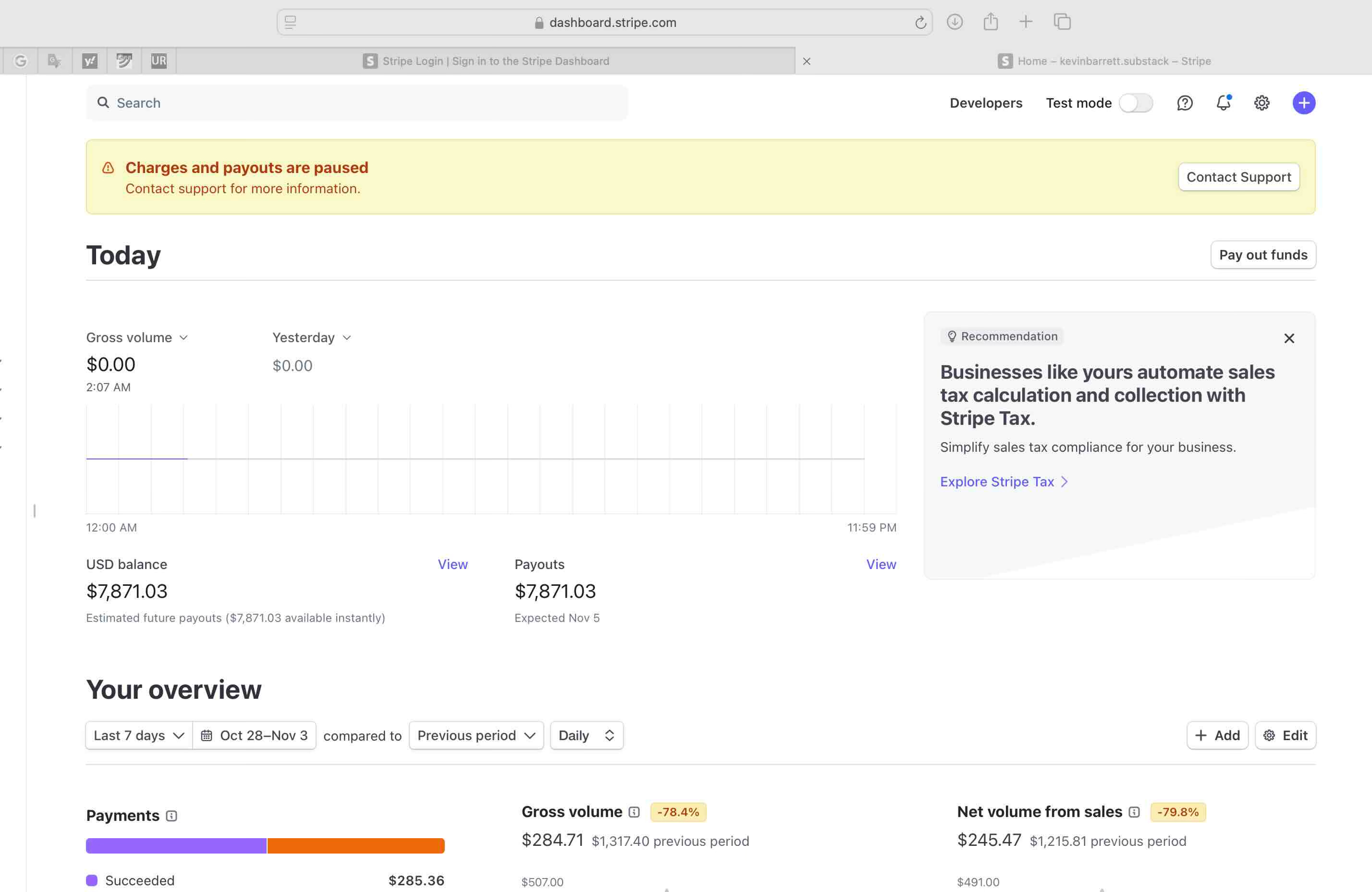
Task: Click the Expected Nov 5 payout text
Action: (x=557, y=618)
